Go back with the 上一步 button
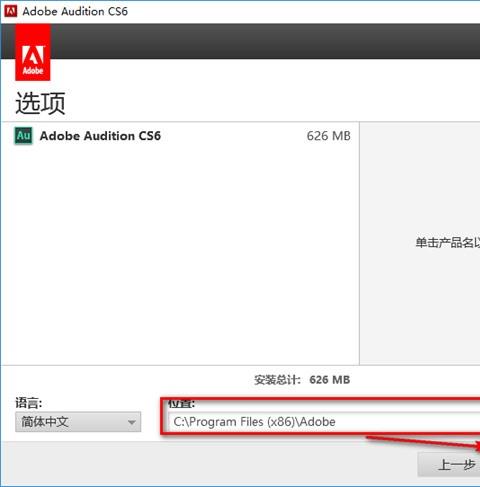Image resolution: width=480 pixels, height=487 pixels. 449,464
